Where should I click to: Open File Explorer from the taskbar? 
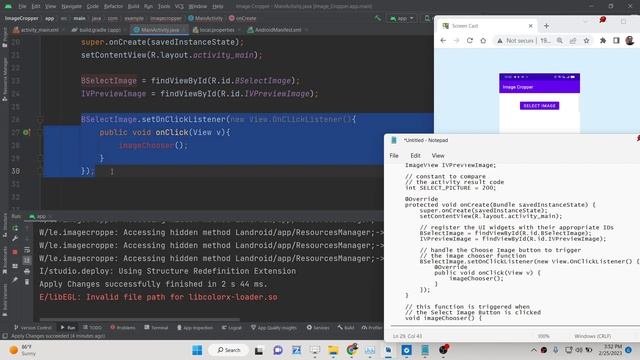pyautogui.click(x=333, y=350)
